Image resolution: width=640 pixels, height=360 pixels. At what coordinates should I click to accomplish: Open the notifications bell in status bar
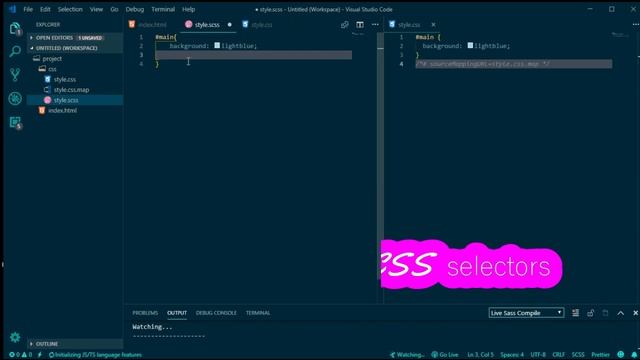[634, 355]
